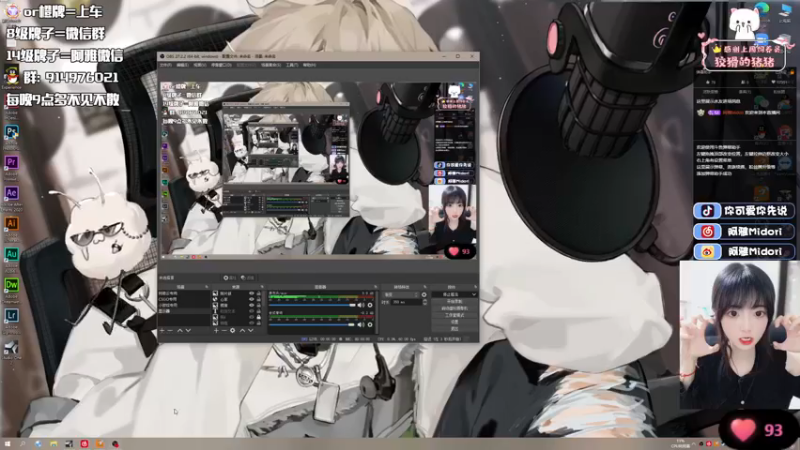Toggle visibility eye of fourth source row

252,311
